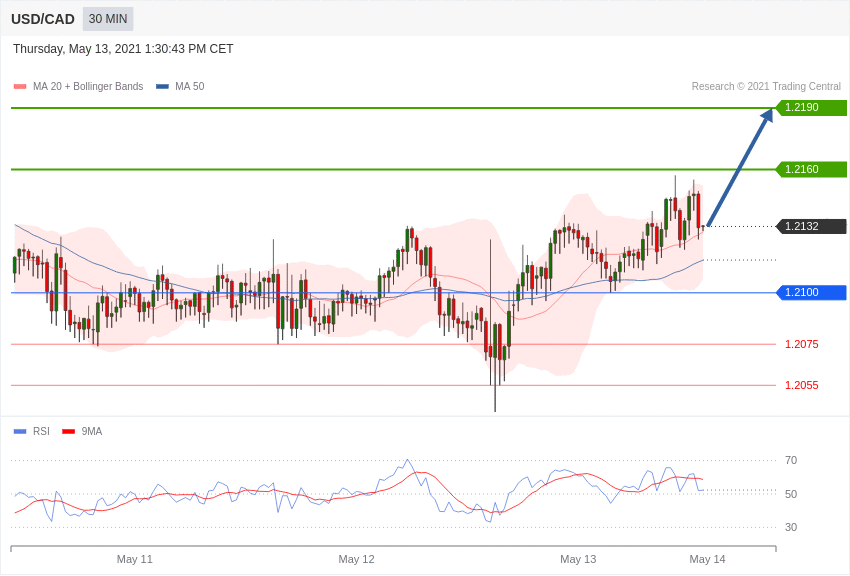Click the RSI 70 level label
This screenshot has height=576, width=850.
[791, 460]
